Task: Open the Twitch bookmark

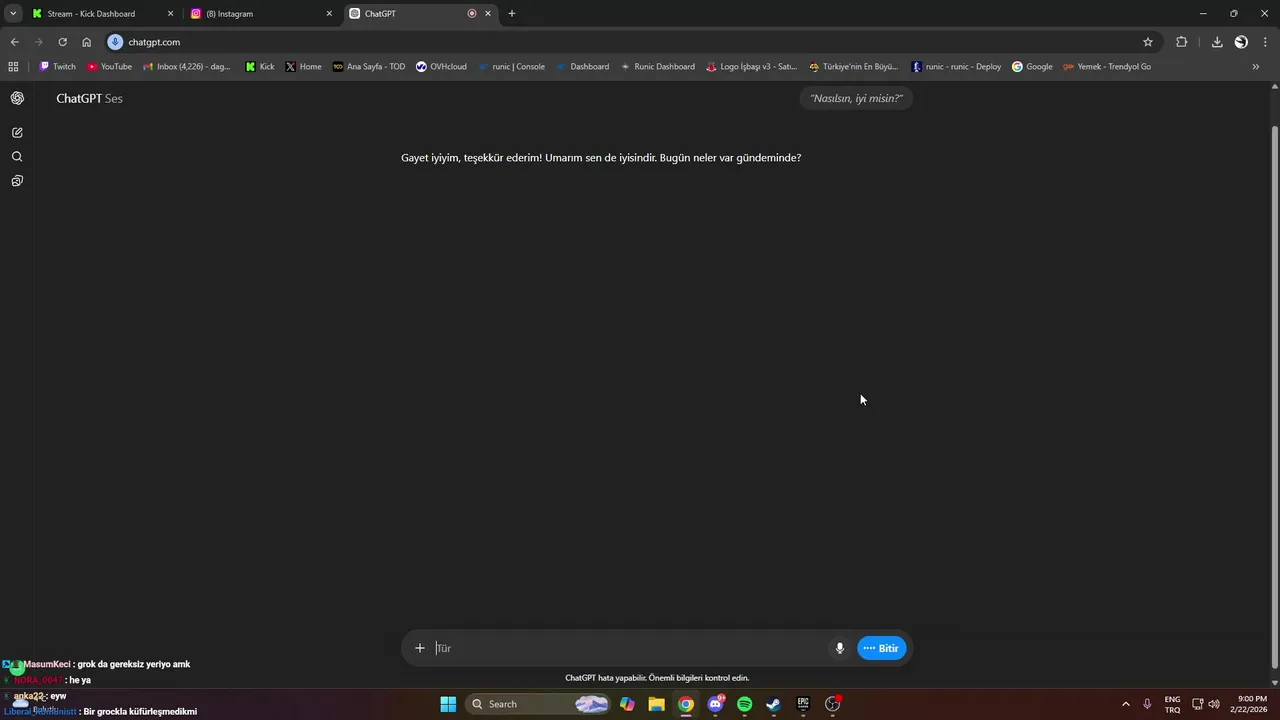Action: coord(57,67)
